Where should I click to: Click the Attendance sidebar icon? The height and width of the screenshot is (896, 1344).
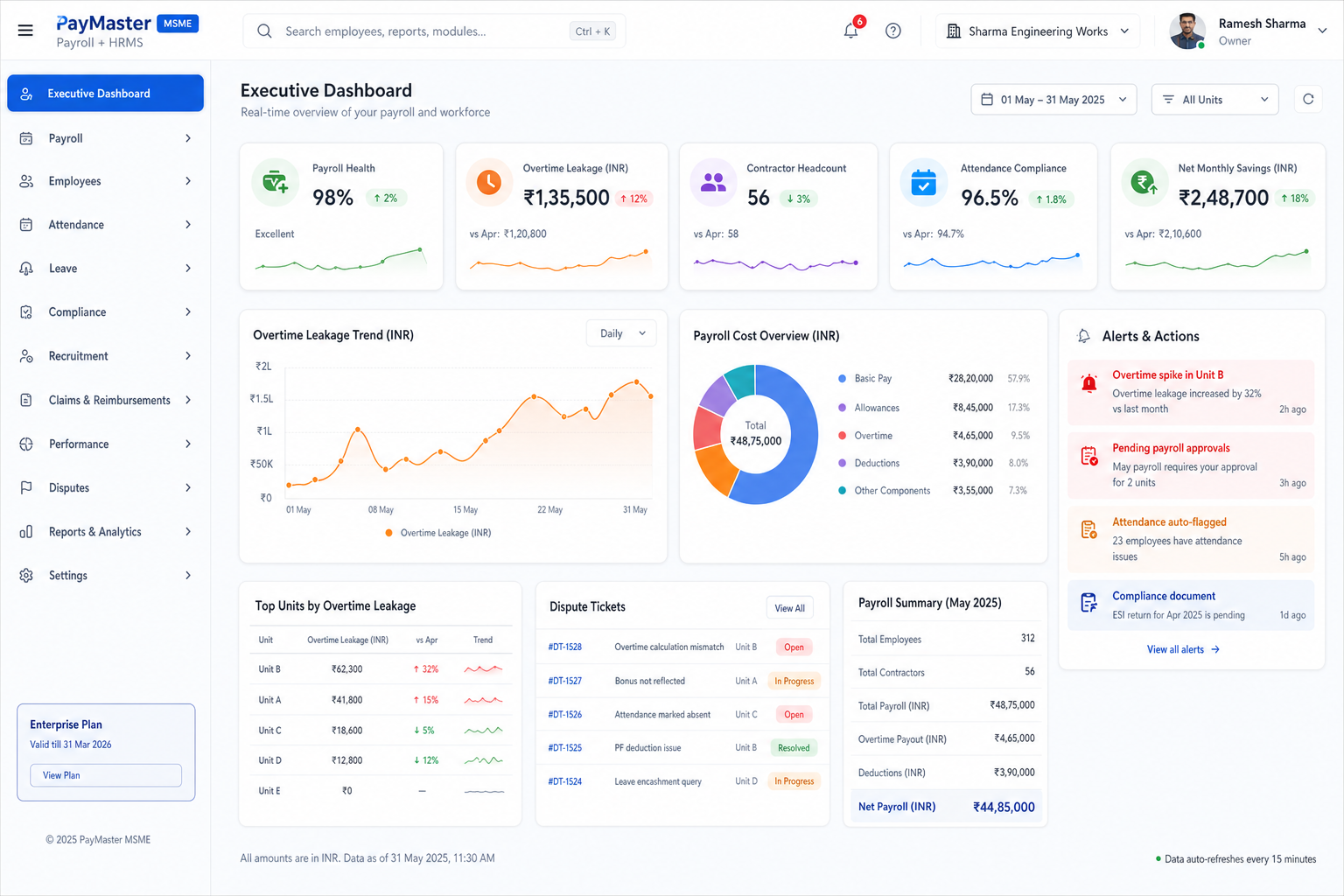(26, 225)
